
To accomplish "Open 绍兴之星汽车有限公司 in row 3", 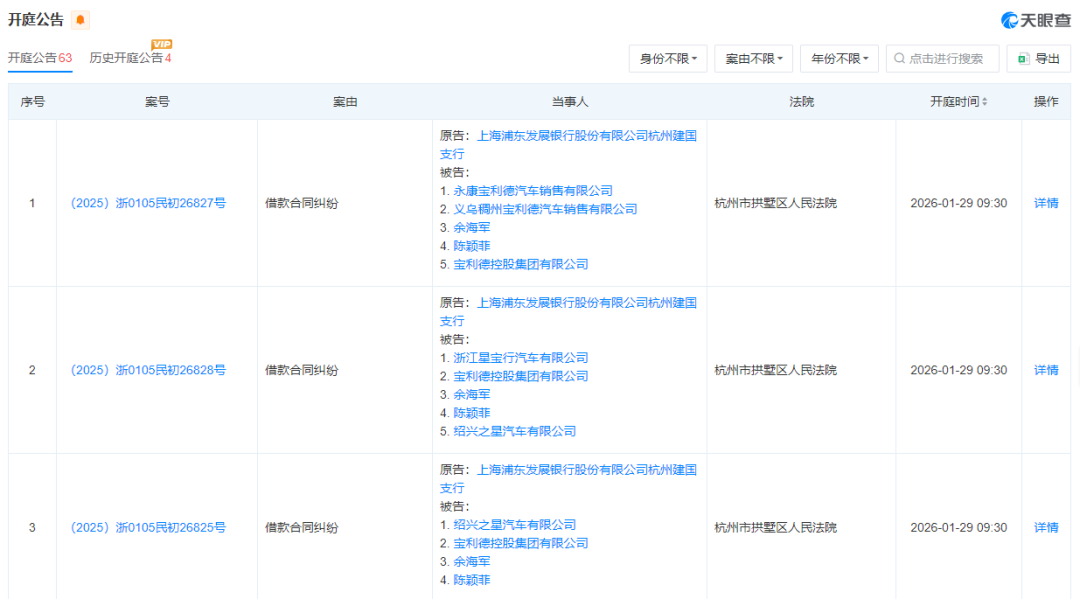I will click(515, 525).
